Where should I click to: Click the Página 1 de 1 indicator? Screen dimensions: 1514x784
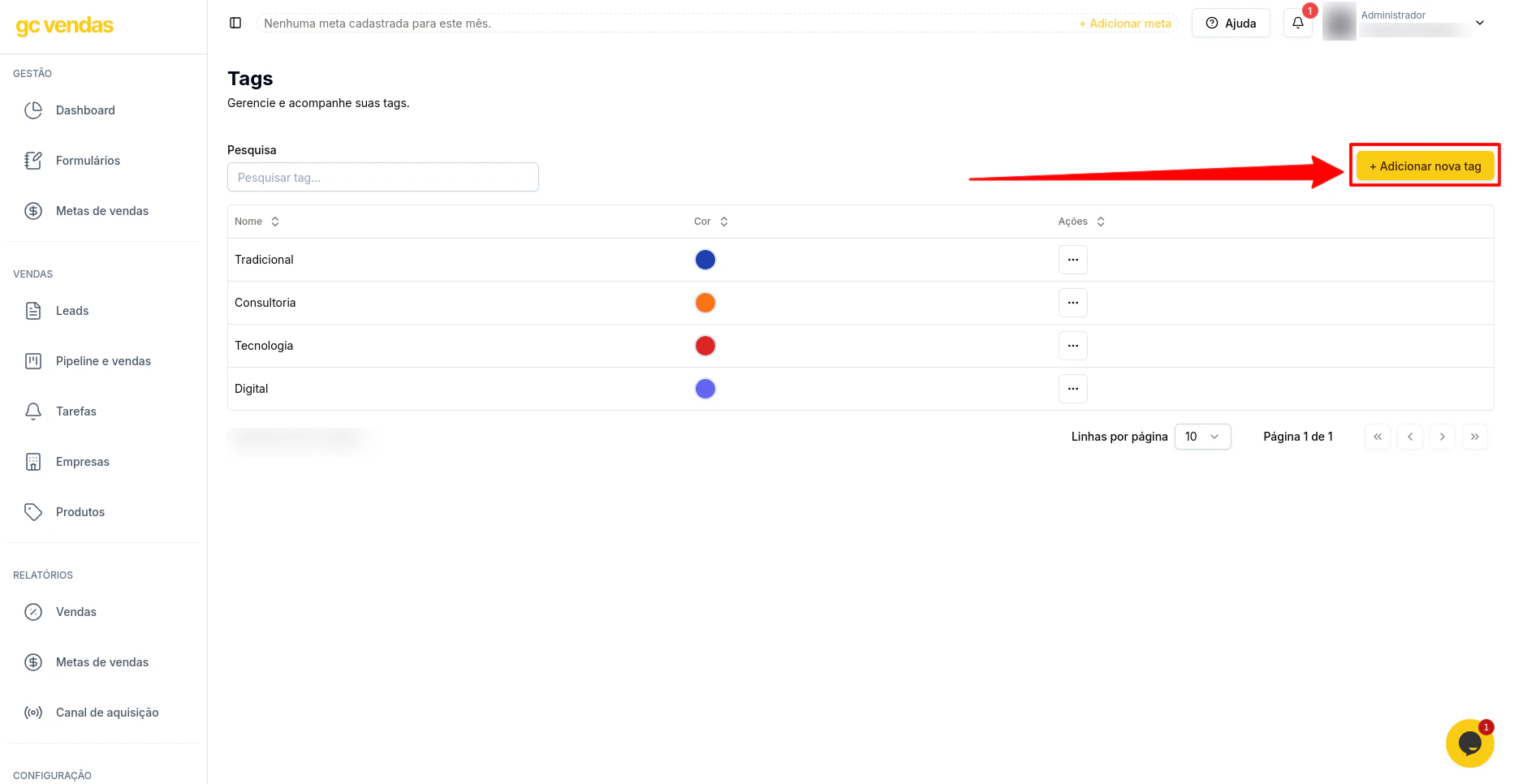(1298, 437)
